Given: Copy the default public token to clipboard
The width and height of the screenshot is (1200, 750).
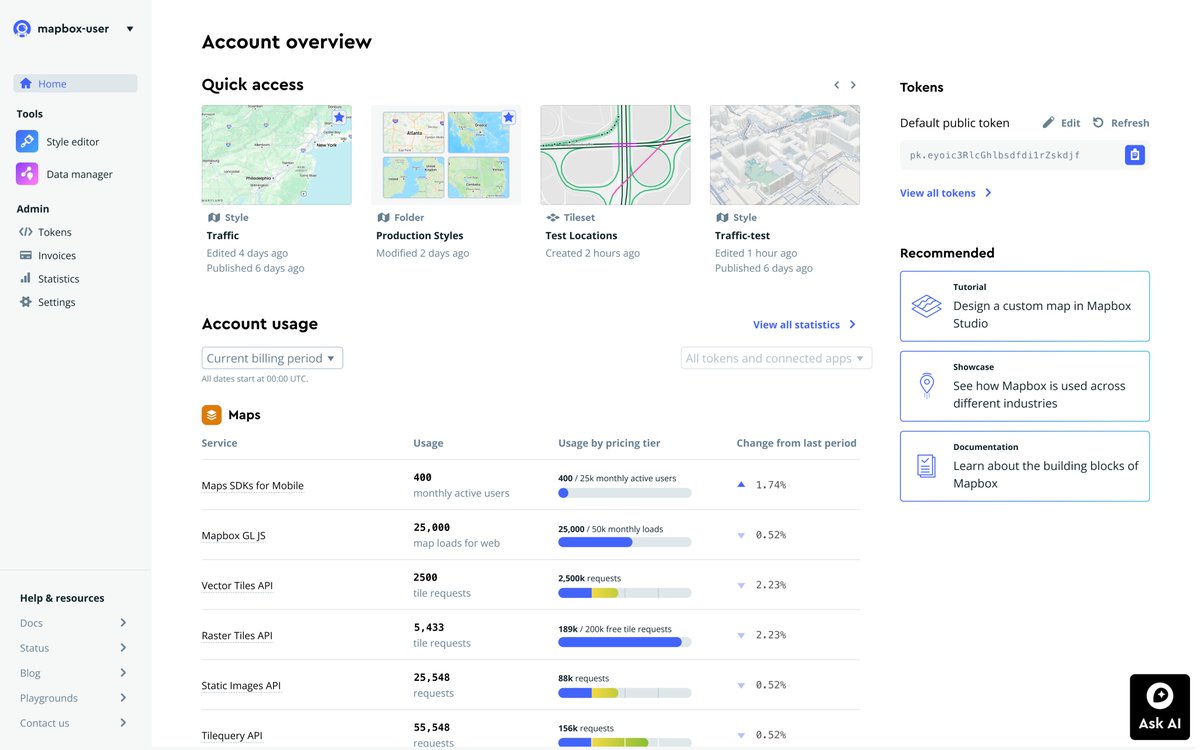Looking at the screenshot, I should 1134,155.
